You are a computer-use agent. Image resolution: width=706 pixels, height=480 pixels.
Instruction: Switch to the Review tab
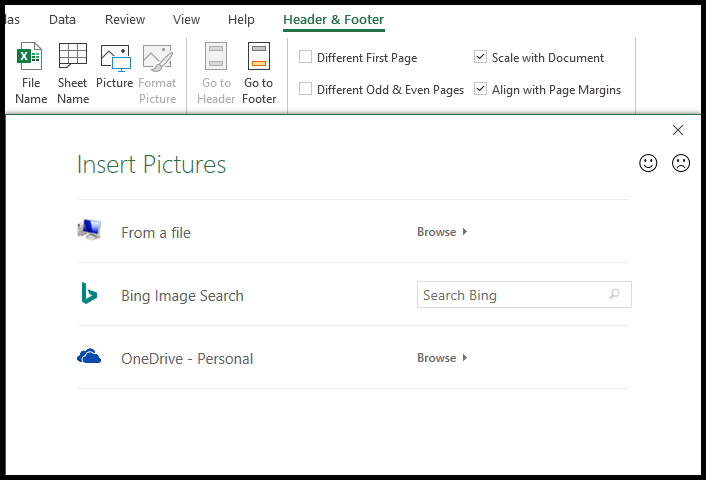click(x=125, y=20)
